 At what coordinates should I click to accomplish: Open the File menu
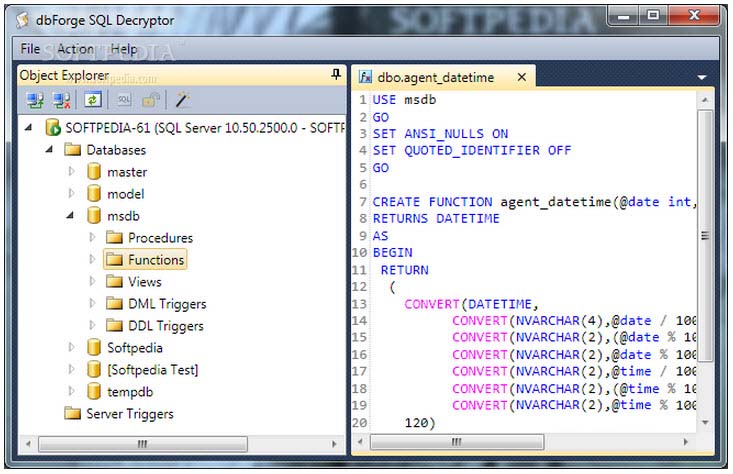click(x=30, y=48)
